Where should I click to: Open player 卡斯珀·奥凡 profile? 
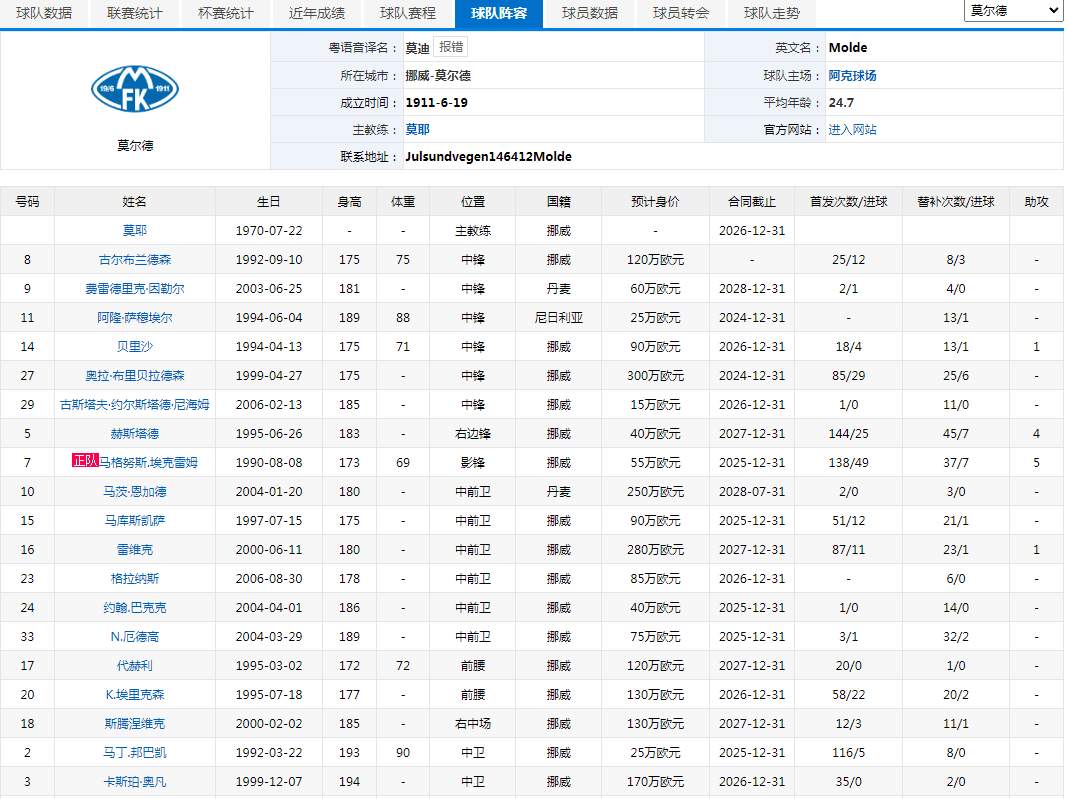(x=135, y=781)
